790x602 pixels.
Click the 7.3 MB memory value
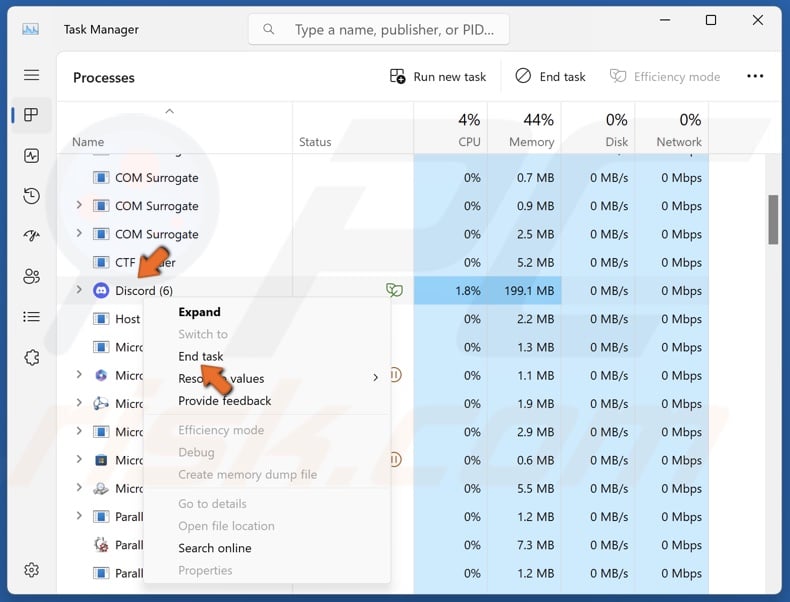(x=535, y=545)
